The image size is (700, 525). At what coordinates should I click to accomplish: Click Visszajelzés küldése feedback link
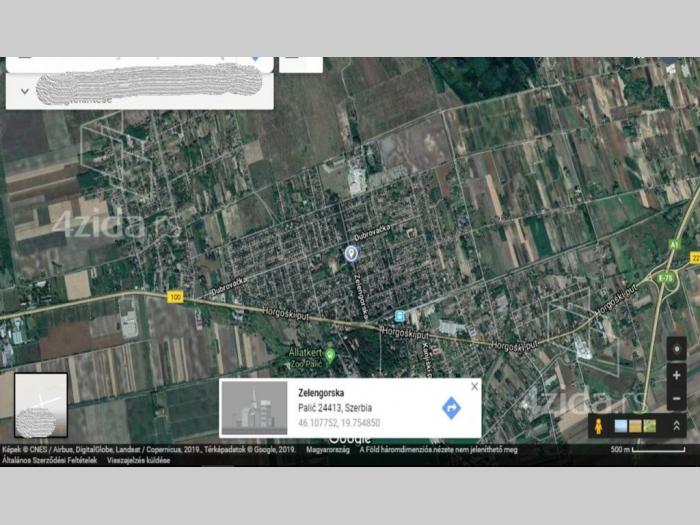tap(140, 460)
